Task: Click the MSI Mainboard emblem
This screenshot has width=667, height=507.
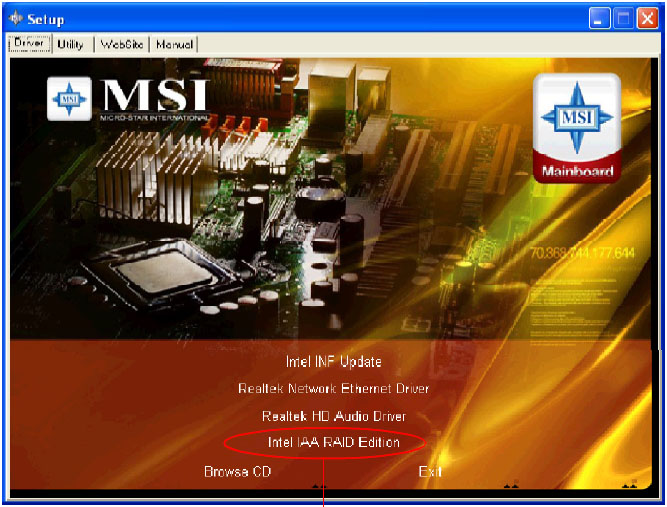Action: pos(577,128)
